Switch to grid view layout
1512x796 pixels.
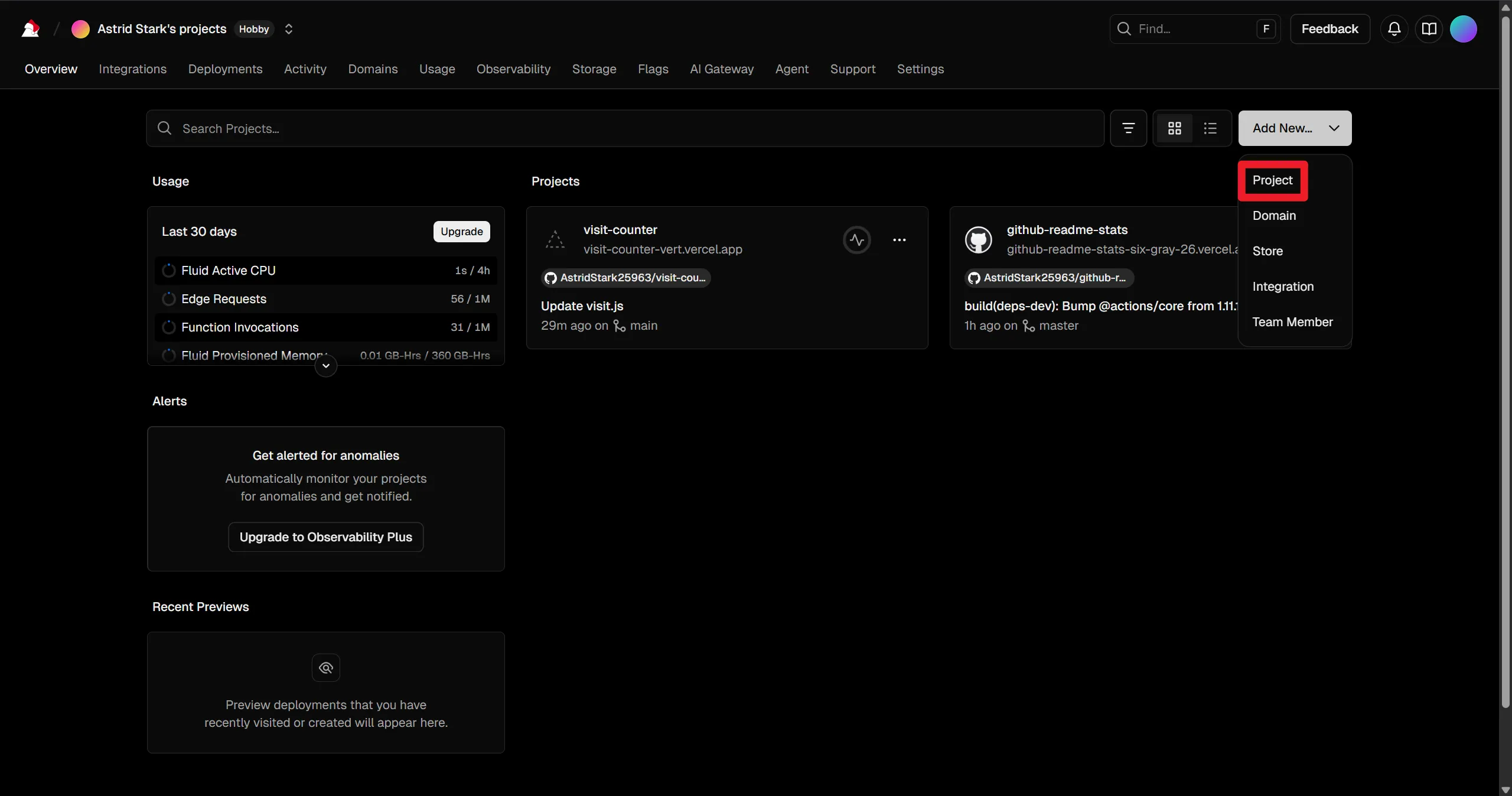1174,128
